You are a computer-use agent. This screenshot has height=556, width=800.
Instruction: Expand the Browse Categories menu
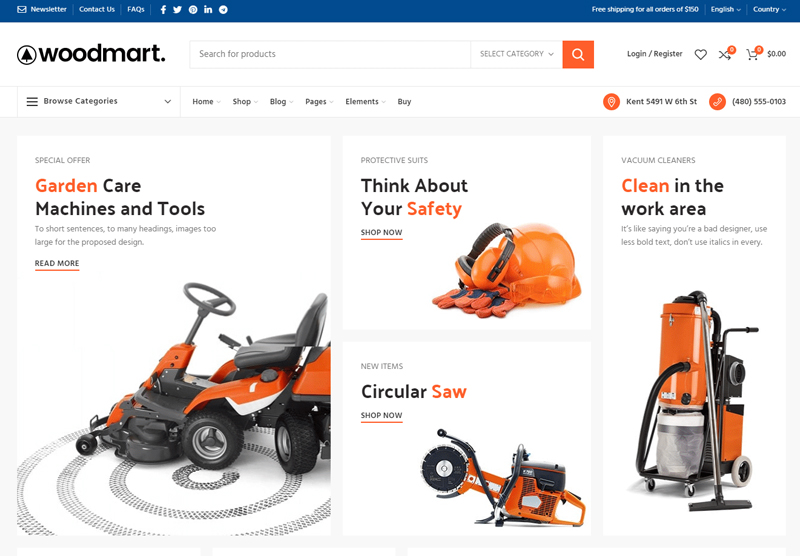(98, 101)
